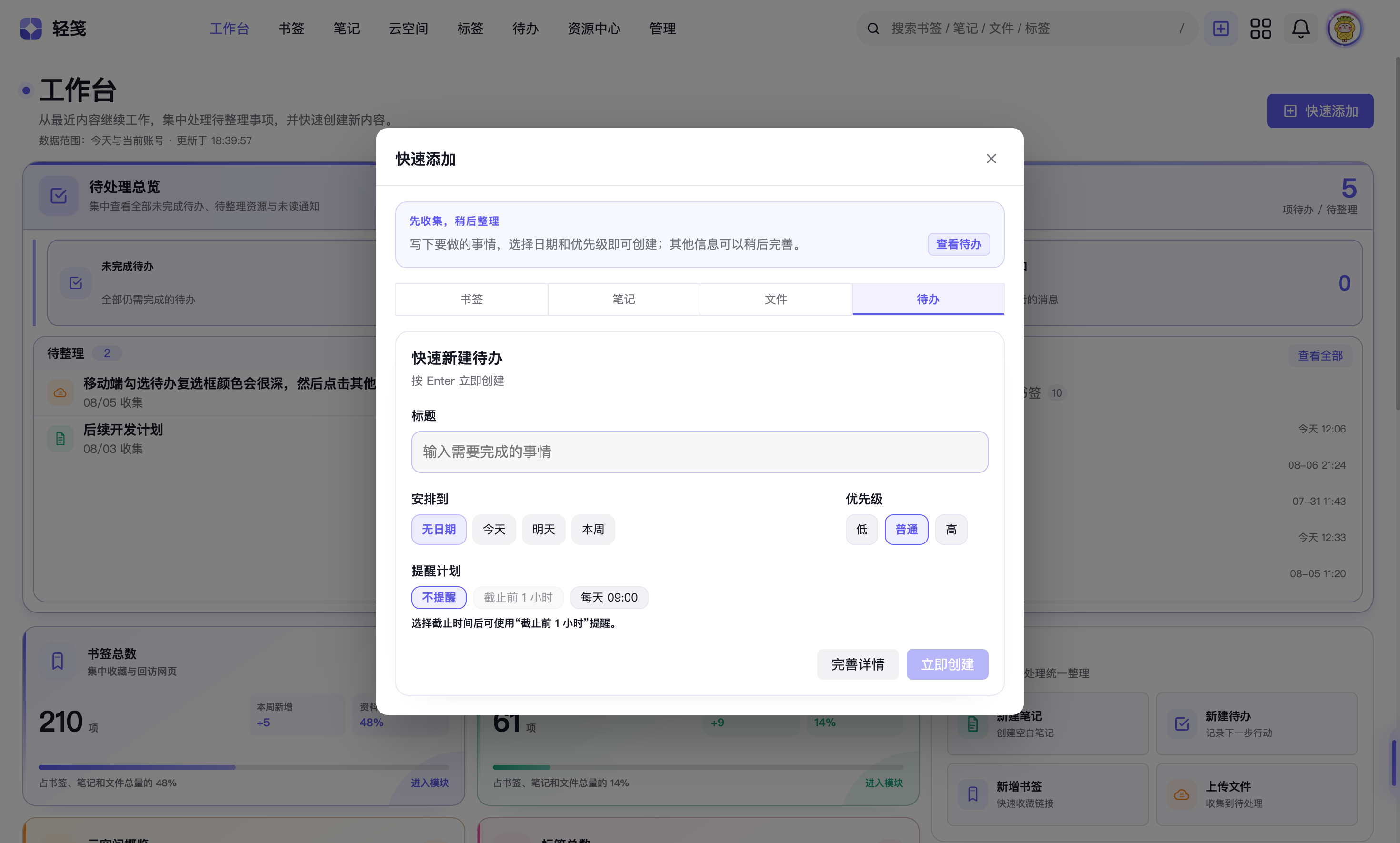This screenshot has height=843, width=1400.
Task: Focus the 标题 input field
Action: [700, 452]
